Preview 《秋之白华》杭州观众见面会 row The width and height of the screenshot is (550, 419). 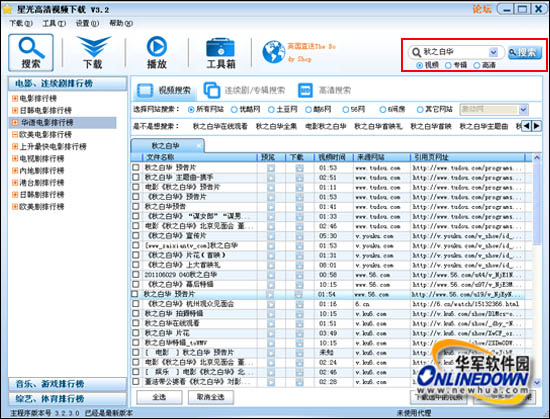pyautogui.click(x=271, y=304)
